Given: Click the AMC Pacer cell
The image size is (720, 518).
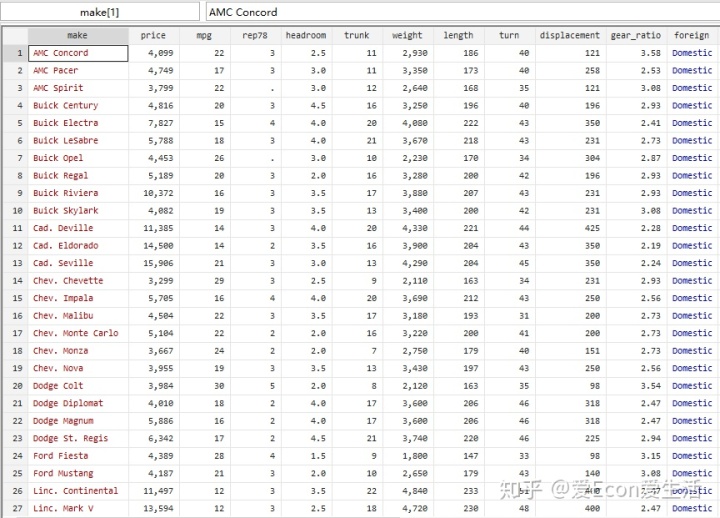Looking at the screenshot, I should tap(78, 71).
